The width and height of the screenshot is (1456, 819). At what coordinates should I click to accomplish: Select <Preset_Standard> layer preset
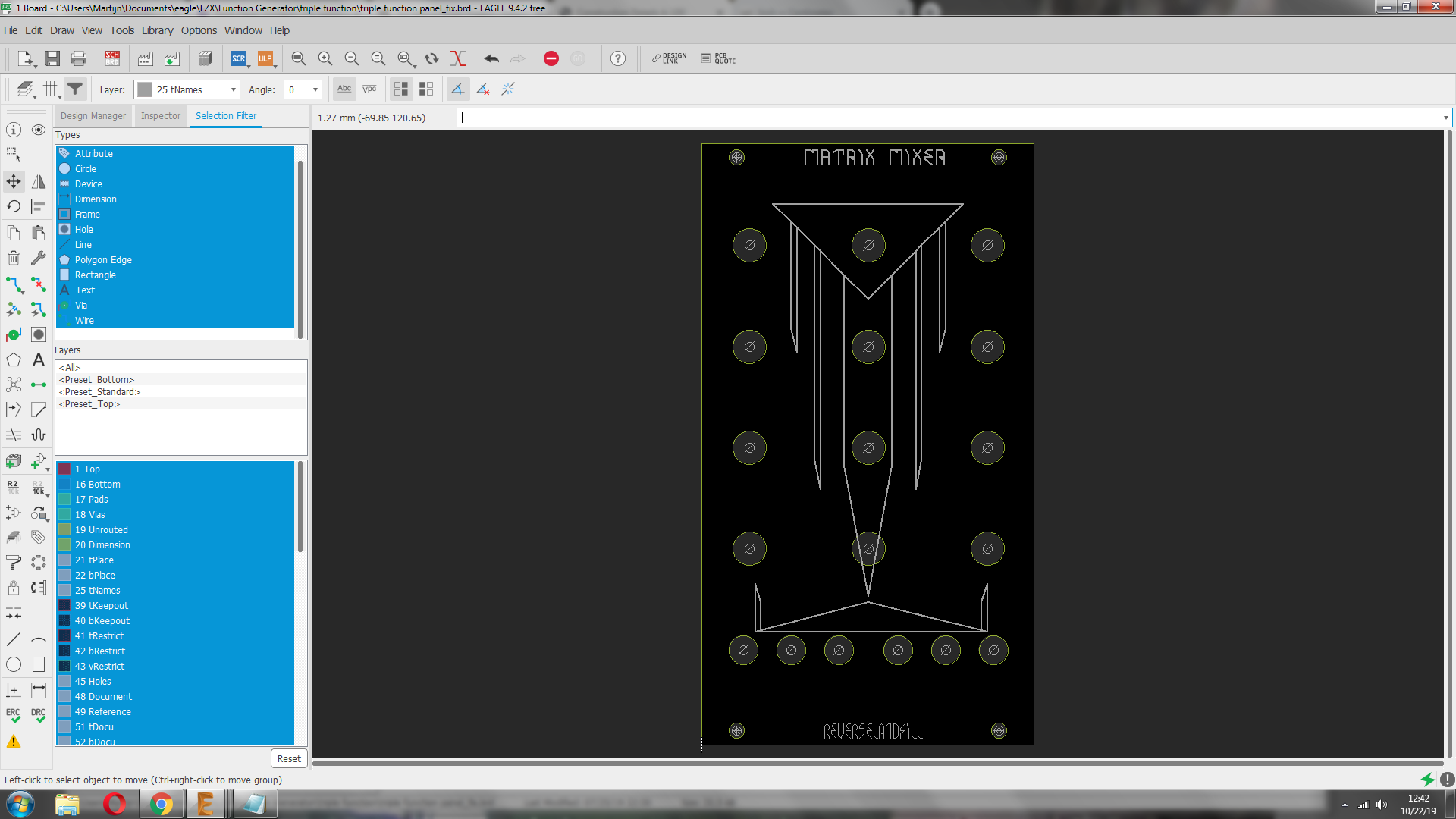pos(181,392)
